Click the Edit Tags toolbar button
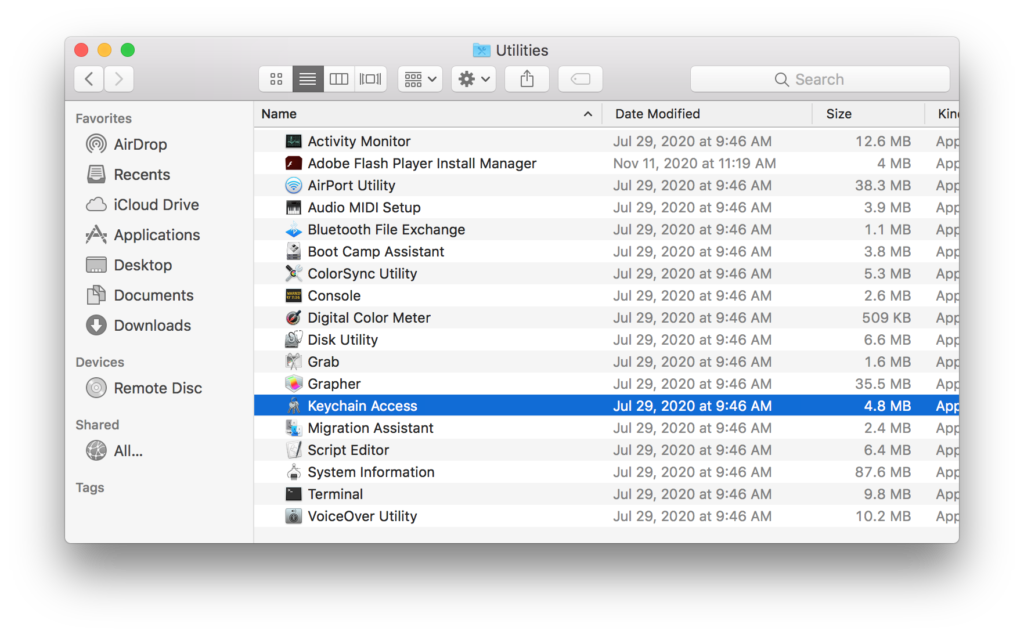 [580, 79]
